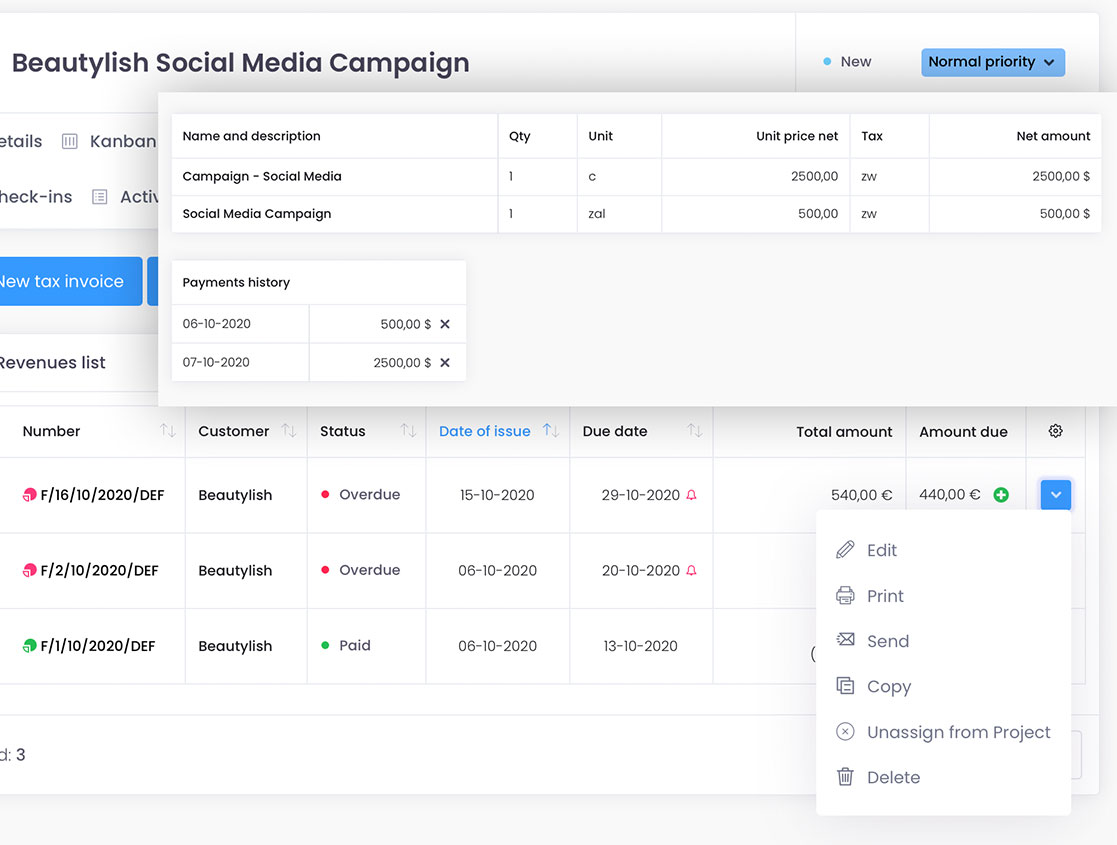1117x845 pixels.
Task: Click the green icon beside F/1/10/2020/DEF
Action: [29, 646]
